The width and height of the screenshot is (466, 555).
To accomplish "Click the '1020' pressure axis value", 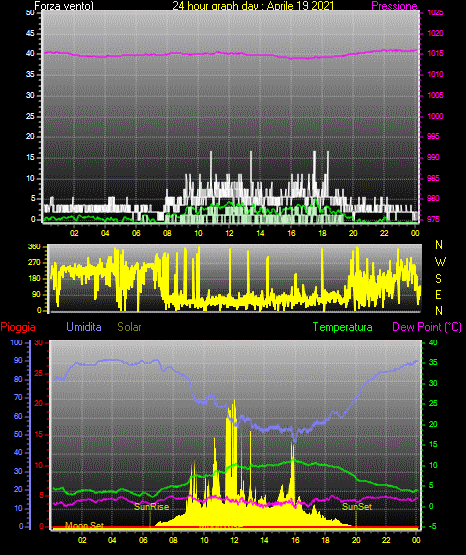I will pos(435,33).
